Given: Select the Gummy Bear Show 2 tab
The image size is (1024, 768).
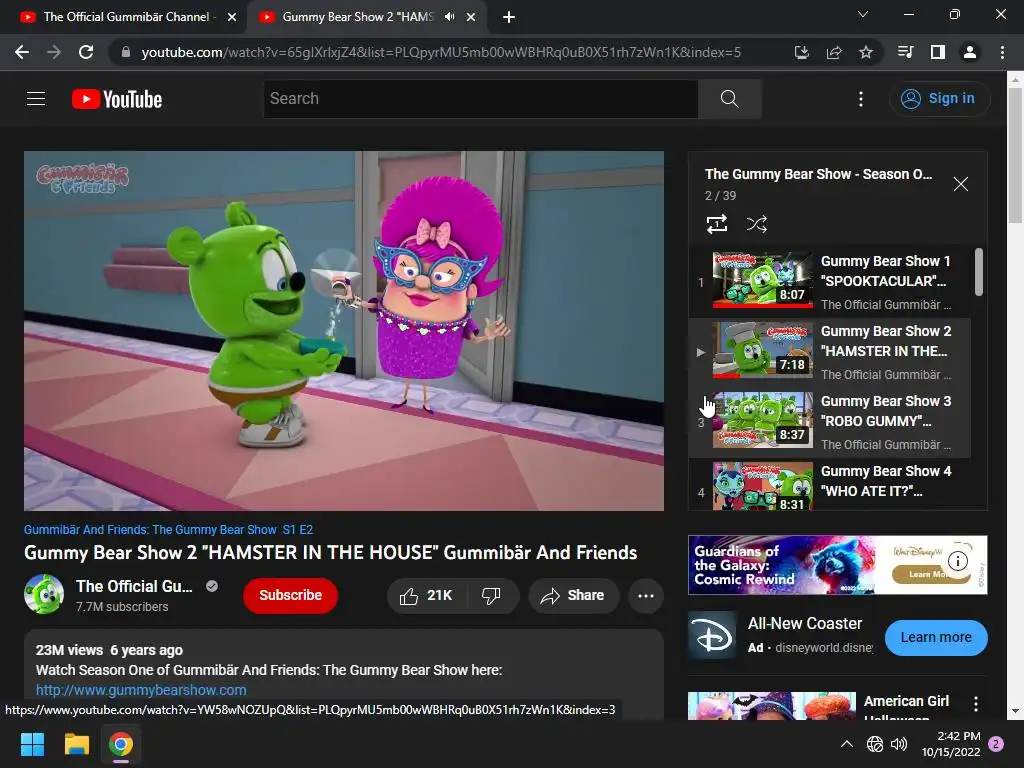Looking at the screenshot, I should tap(358, 17).
